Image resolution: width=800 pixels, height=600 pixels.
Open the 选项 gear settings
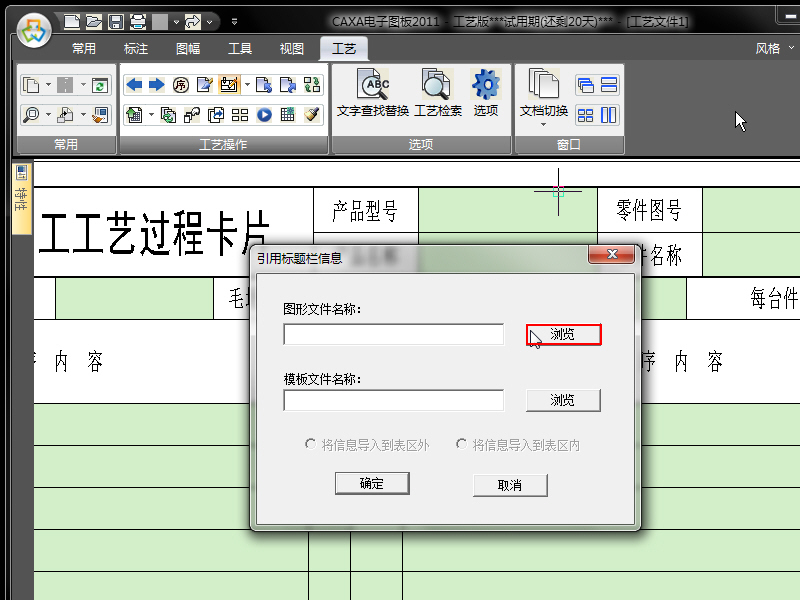click(486, 94)
